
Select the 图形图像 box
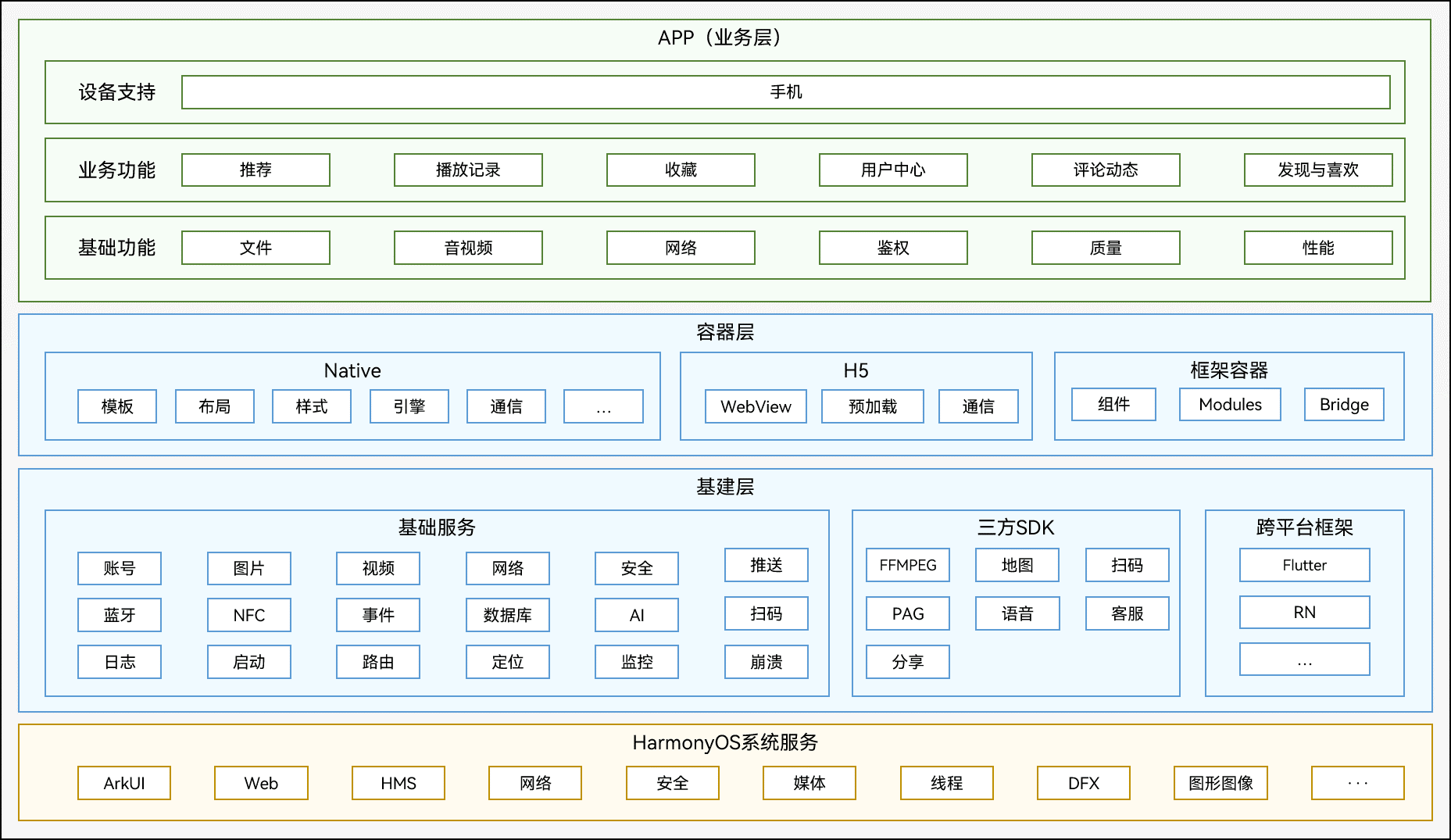click(1220, 783)
